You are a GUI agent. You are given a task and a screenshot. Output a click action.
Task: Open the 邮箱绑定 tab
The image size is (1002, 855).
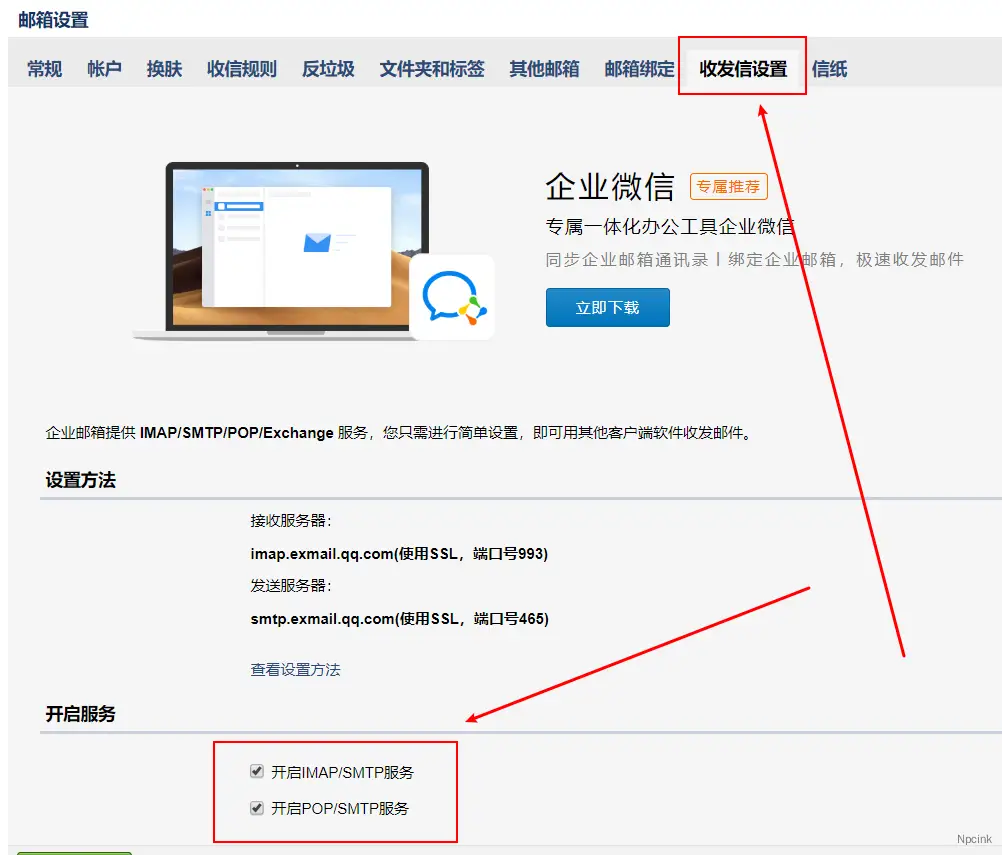pos(639,68)
